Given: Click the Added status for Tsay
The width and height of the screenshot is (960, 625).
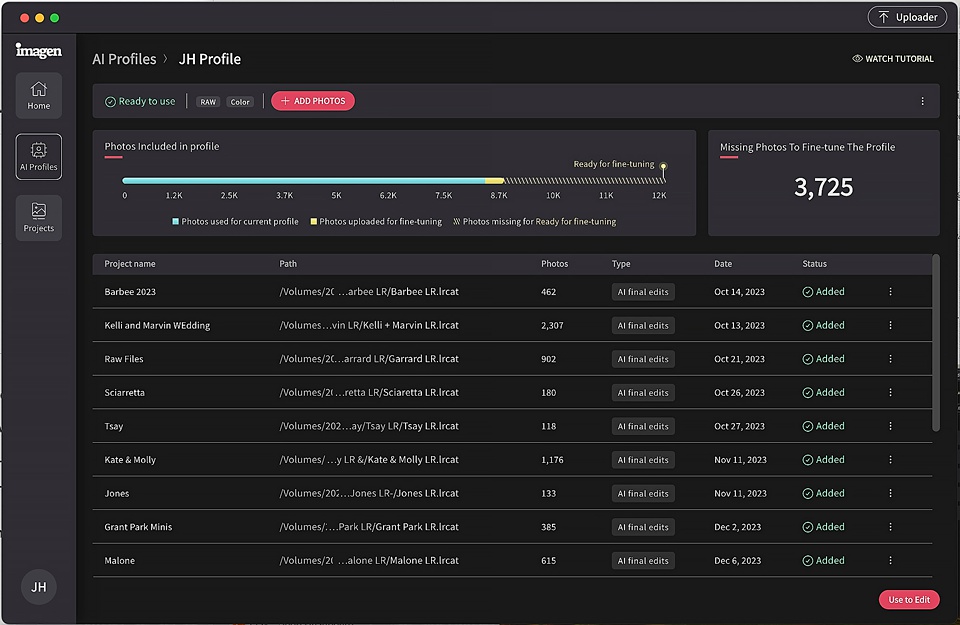Looking at the screenshot, I should (x=823, y=426).
